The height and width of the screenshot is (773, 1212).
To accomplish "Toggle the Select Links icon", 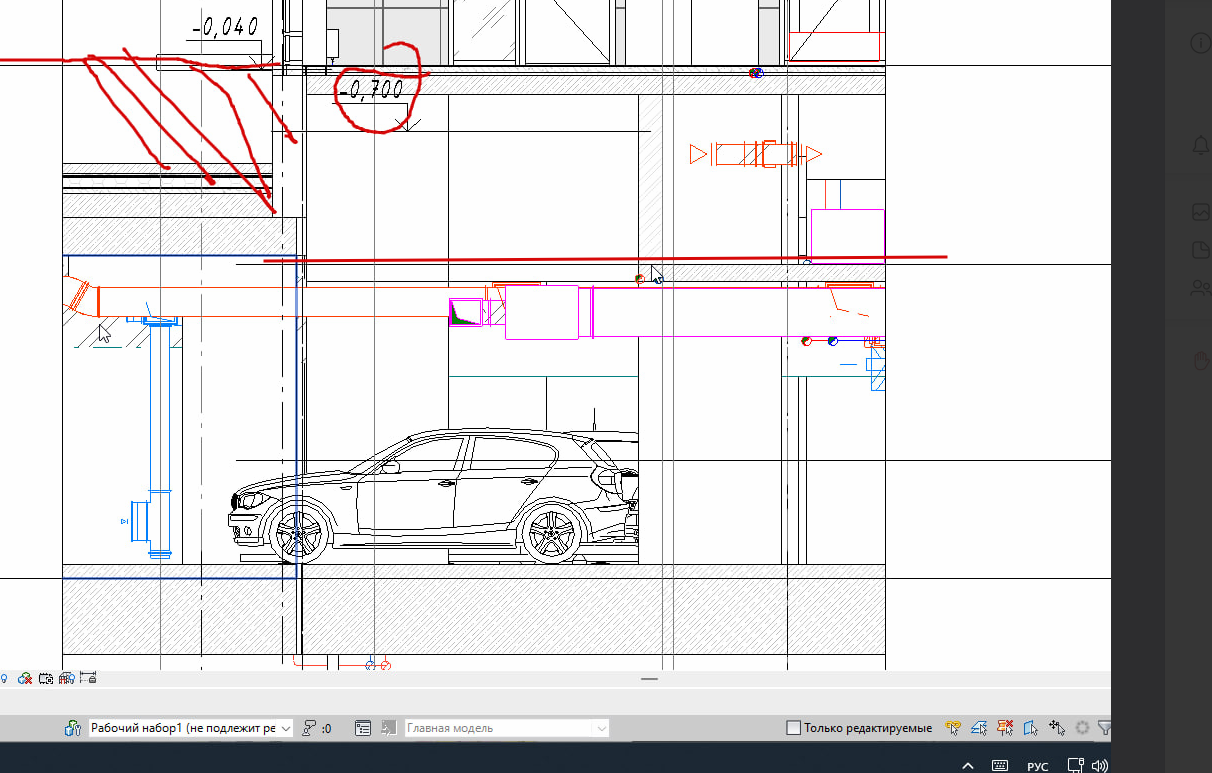I will point(953,728).
